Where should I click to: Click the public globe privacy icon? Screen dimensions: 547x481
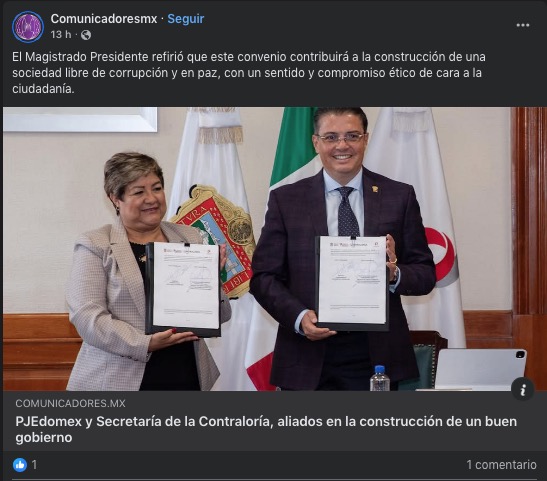[x=86, y=35]
